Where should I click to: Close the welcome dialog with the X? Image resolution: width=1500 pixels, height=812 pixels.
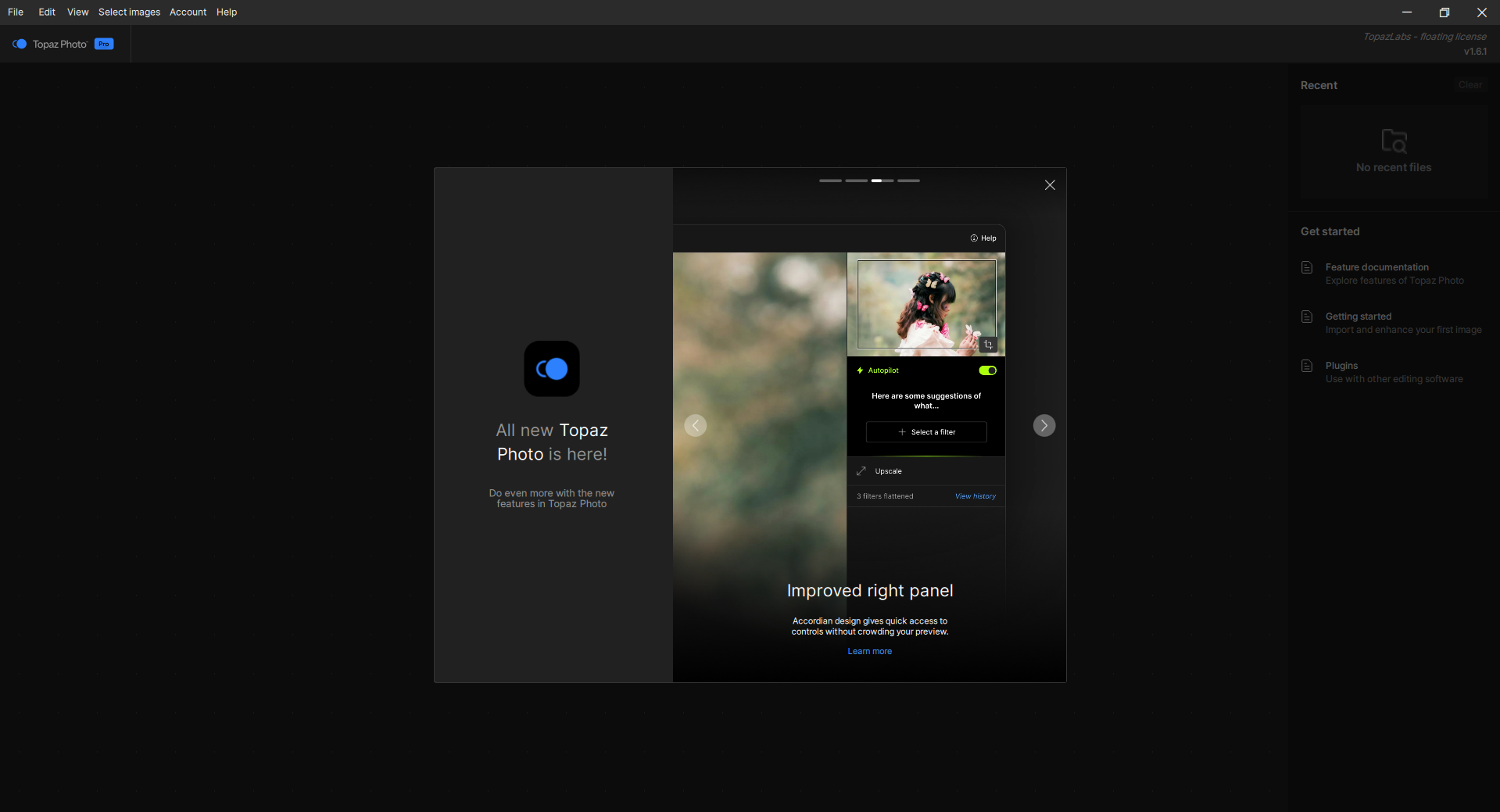click(1050, 185)
